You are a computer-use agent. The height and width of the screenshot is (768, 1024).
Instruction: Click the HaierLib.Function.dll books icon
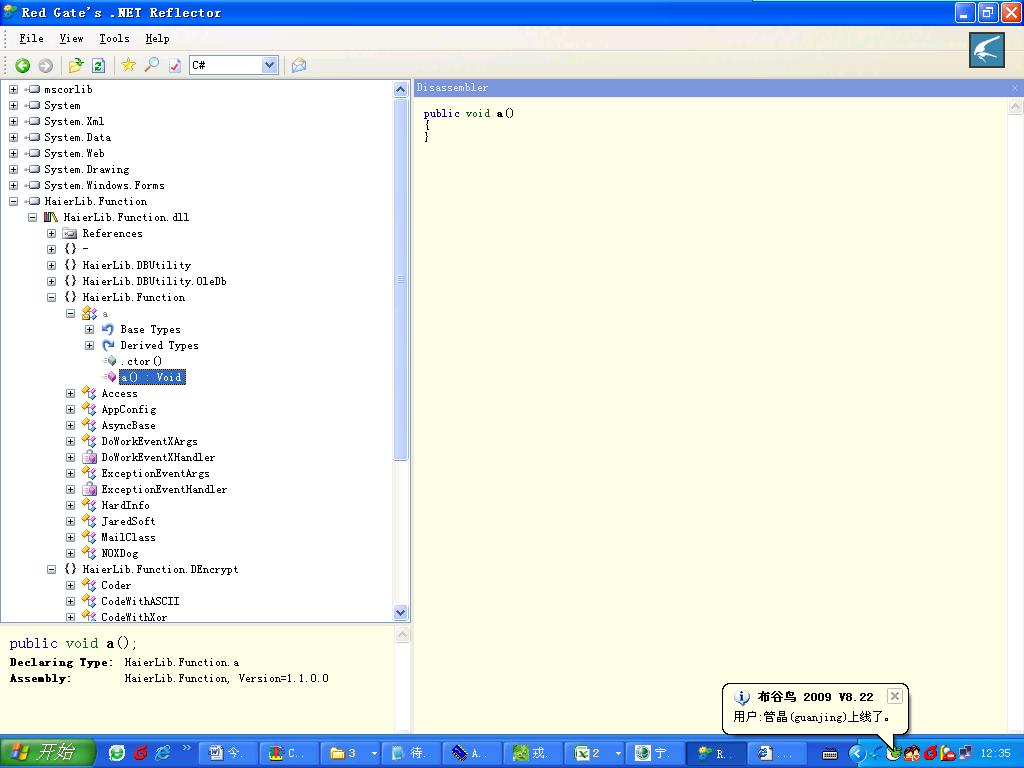click(x=51, y=217)
